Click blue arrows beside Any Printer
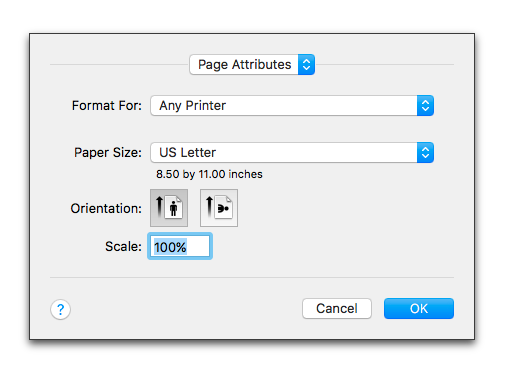This screenshot has width=505, height=372. [425, 106]
